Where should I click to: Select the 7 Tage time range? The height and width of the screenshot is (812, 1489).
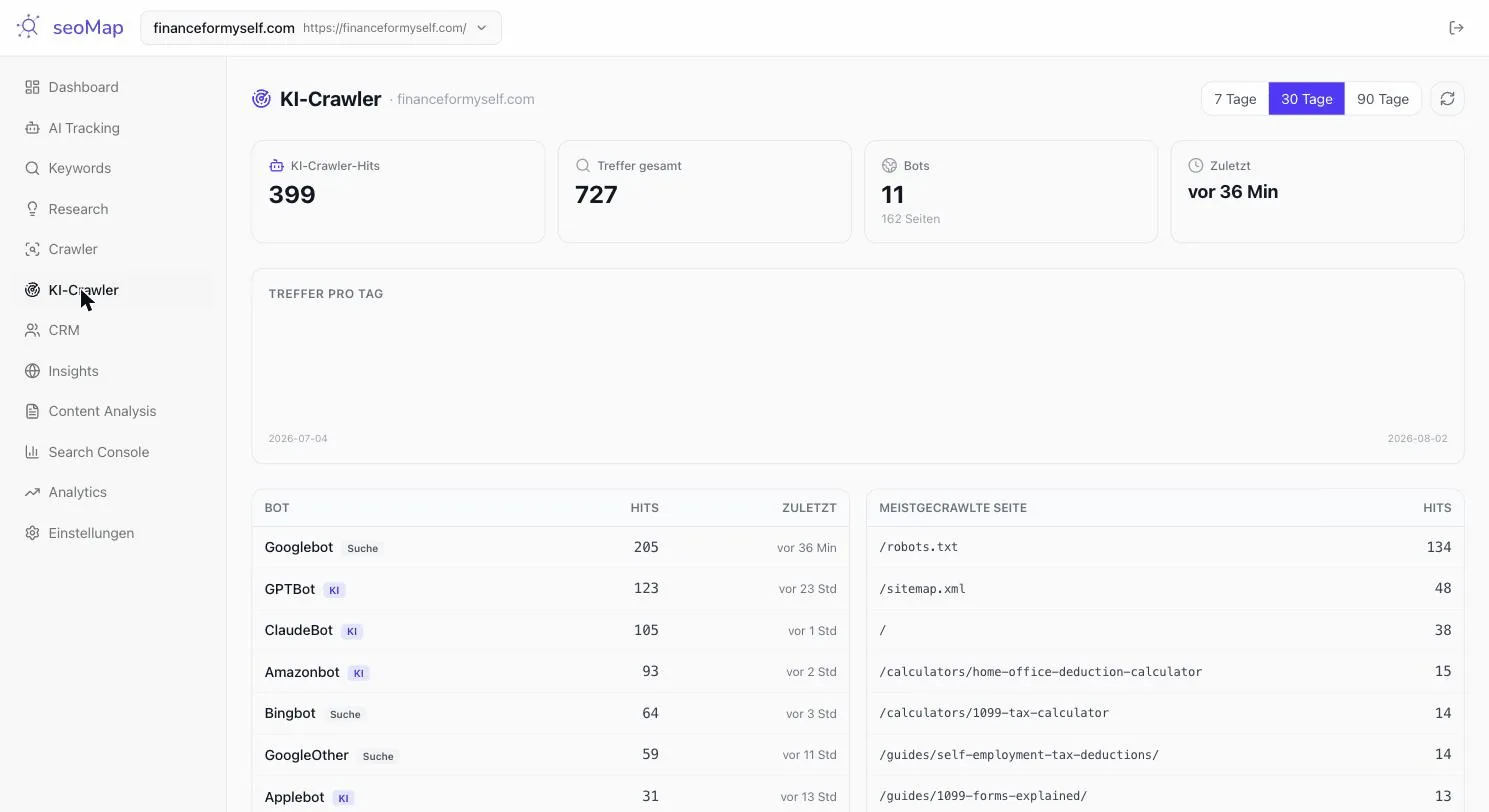coord(1235,99)
